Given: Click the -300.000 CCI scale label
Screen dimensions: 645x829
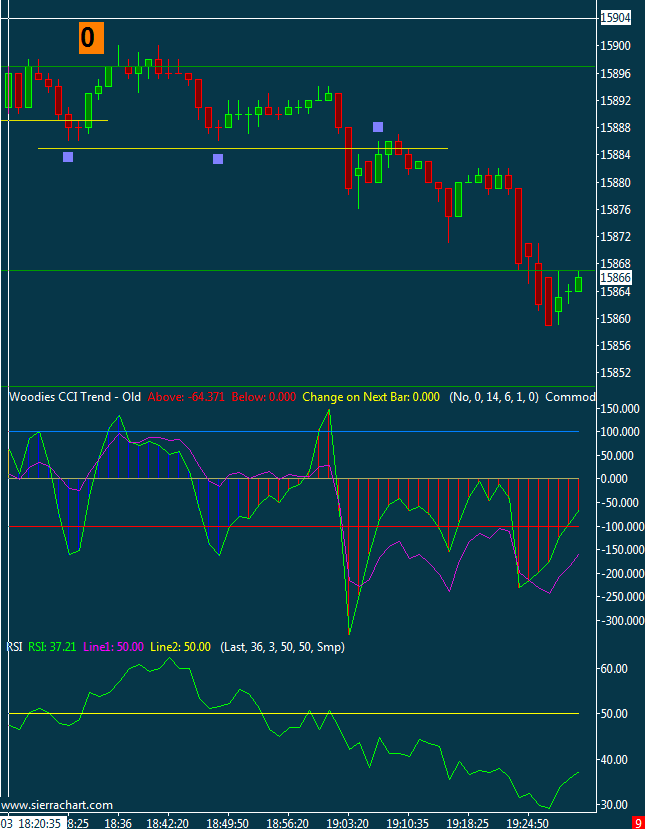Looking at the screenshot, I should click(621, 620).
